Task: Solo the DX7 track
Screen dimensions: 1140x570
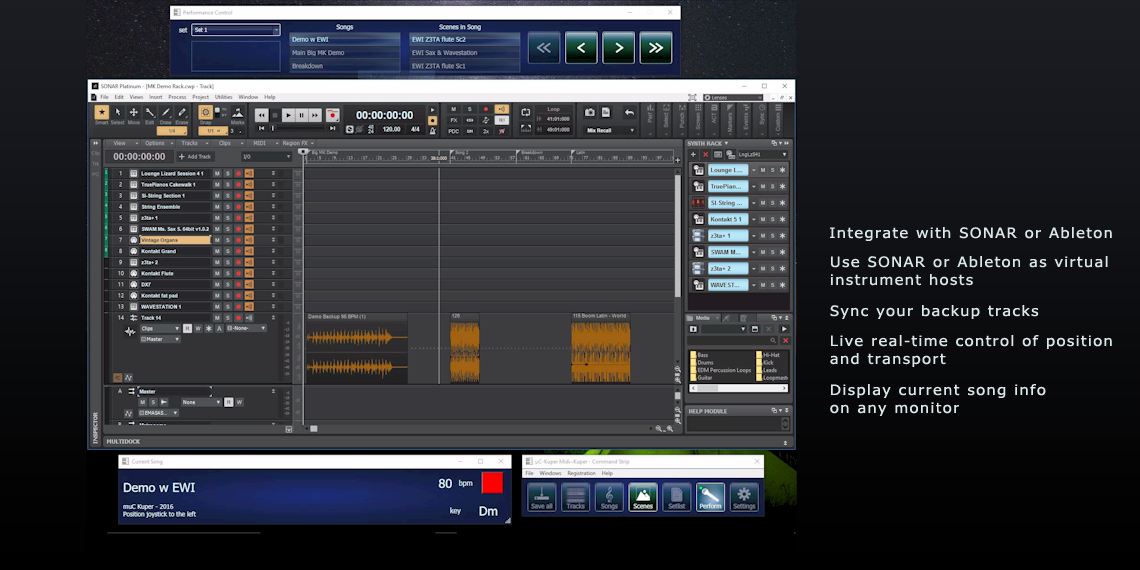Action: (228, 284)
